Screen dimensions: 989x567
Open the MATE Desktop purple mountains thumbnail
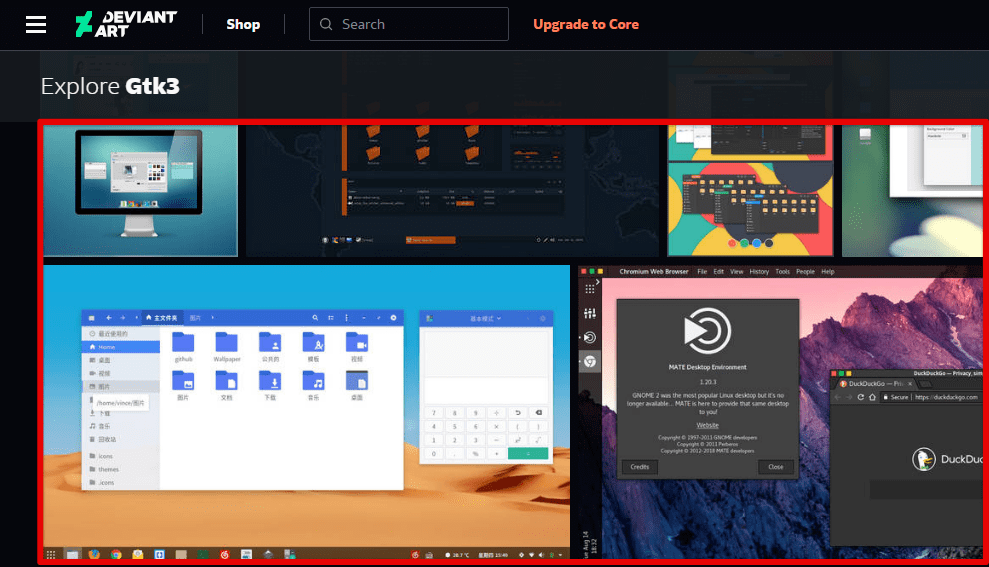[x=780, y=412]
